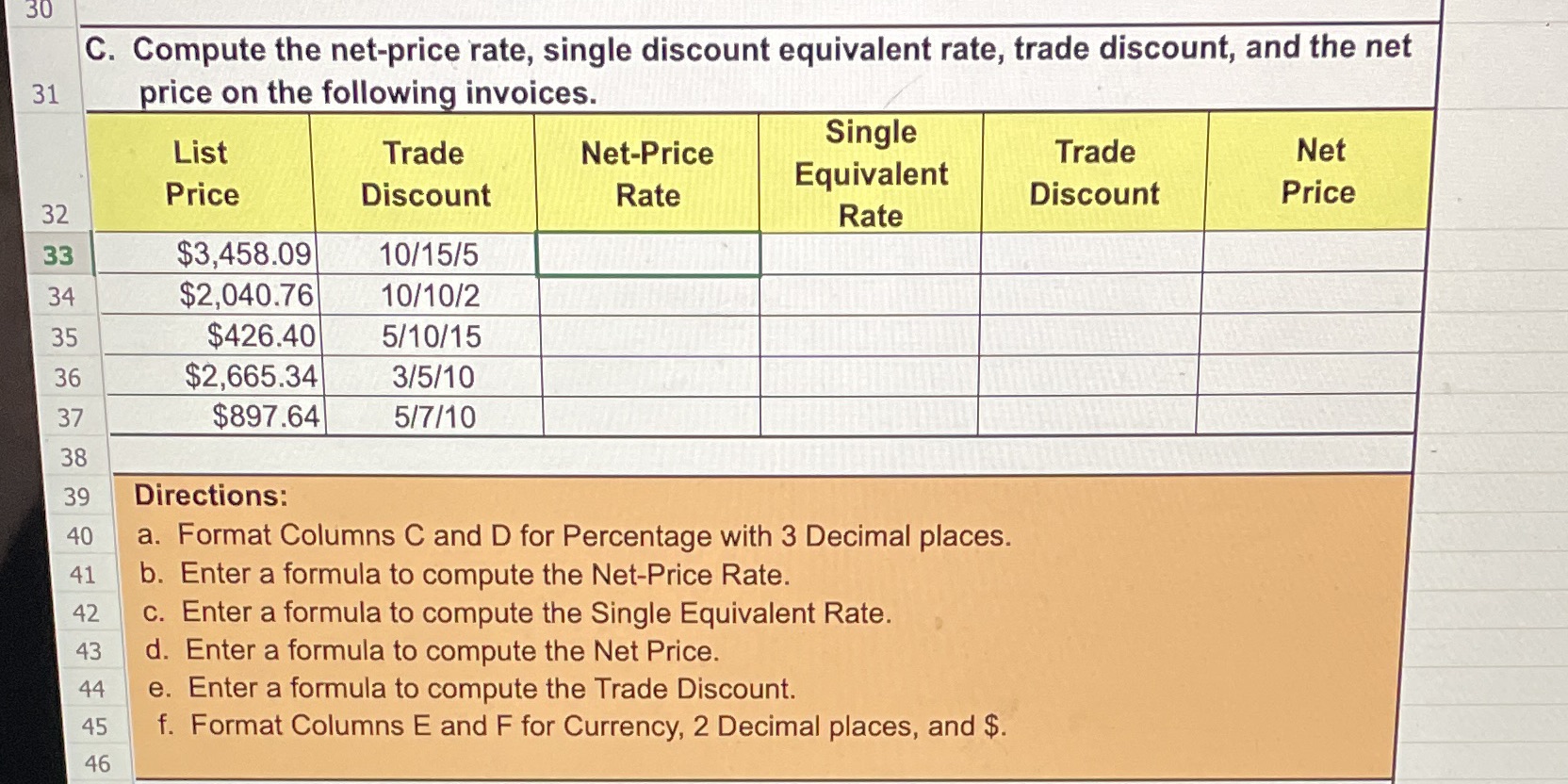Click the Directions: heading cell
1568x784 pixels.
(x=208, y=497)
